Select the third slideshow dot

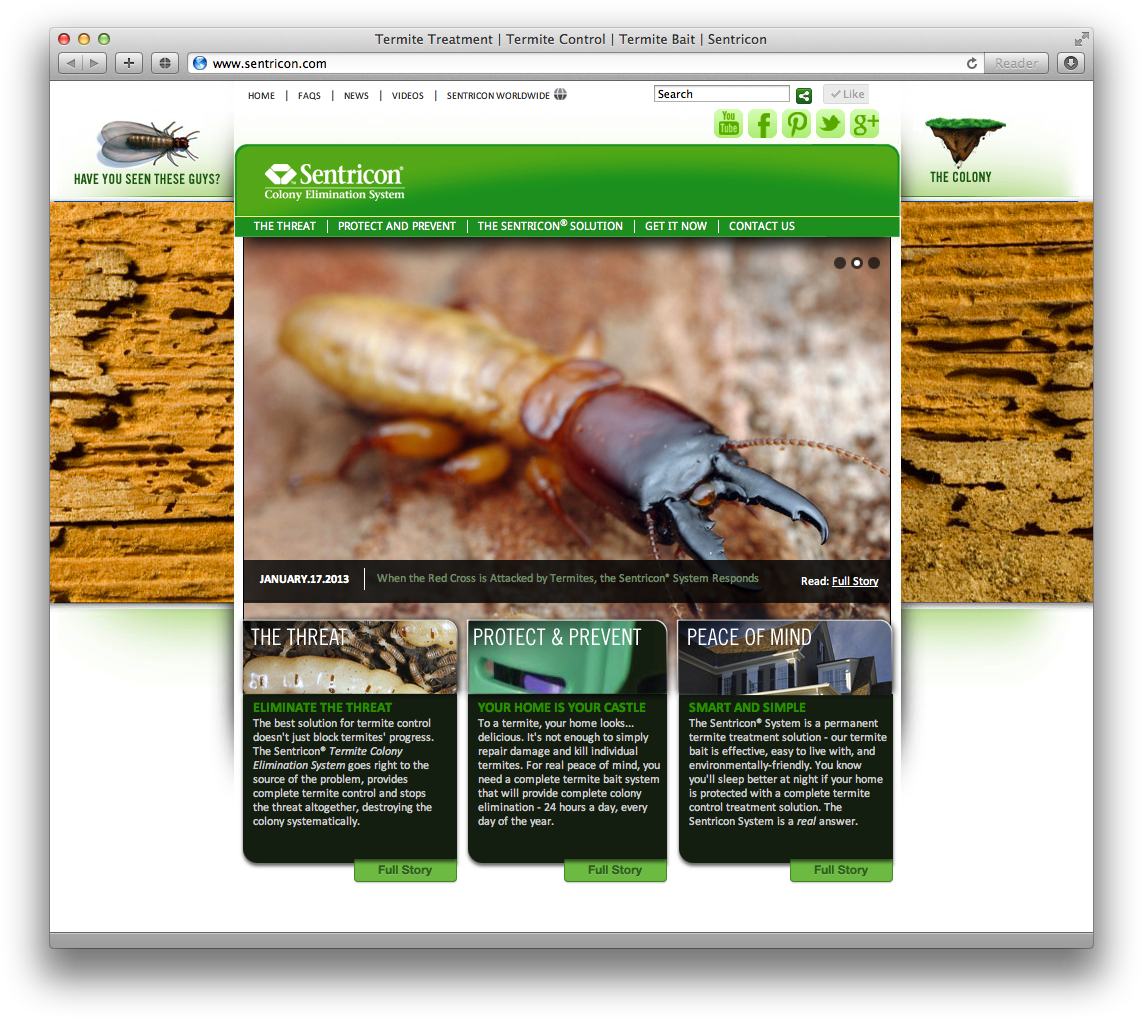pos(874,263)
